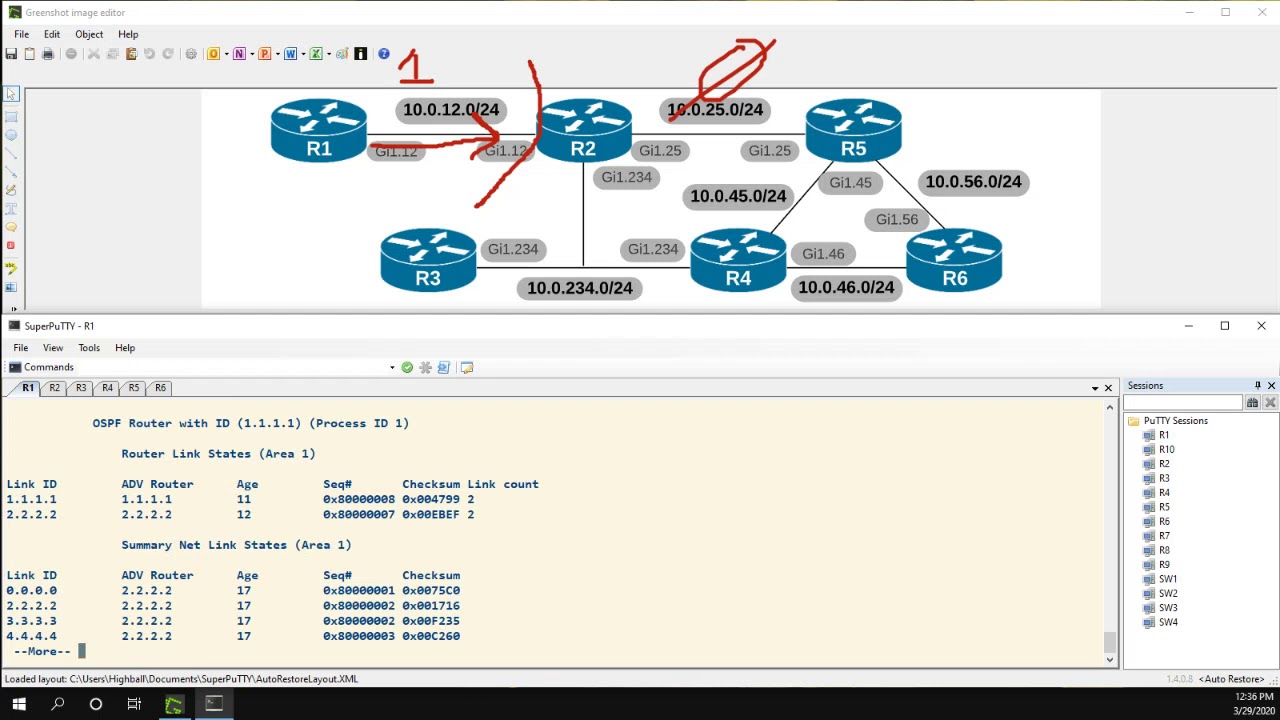Export to Word icon
Viewport: 1280px width, 720px height.
(x=290, y=54)
